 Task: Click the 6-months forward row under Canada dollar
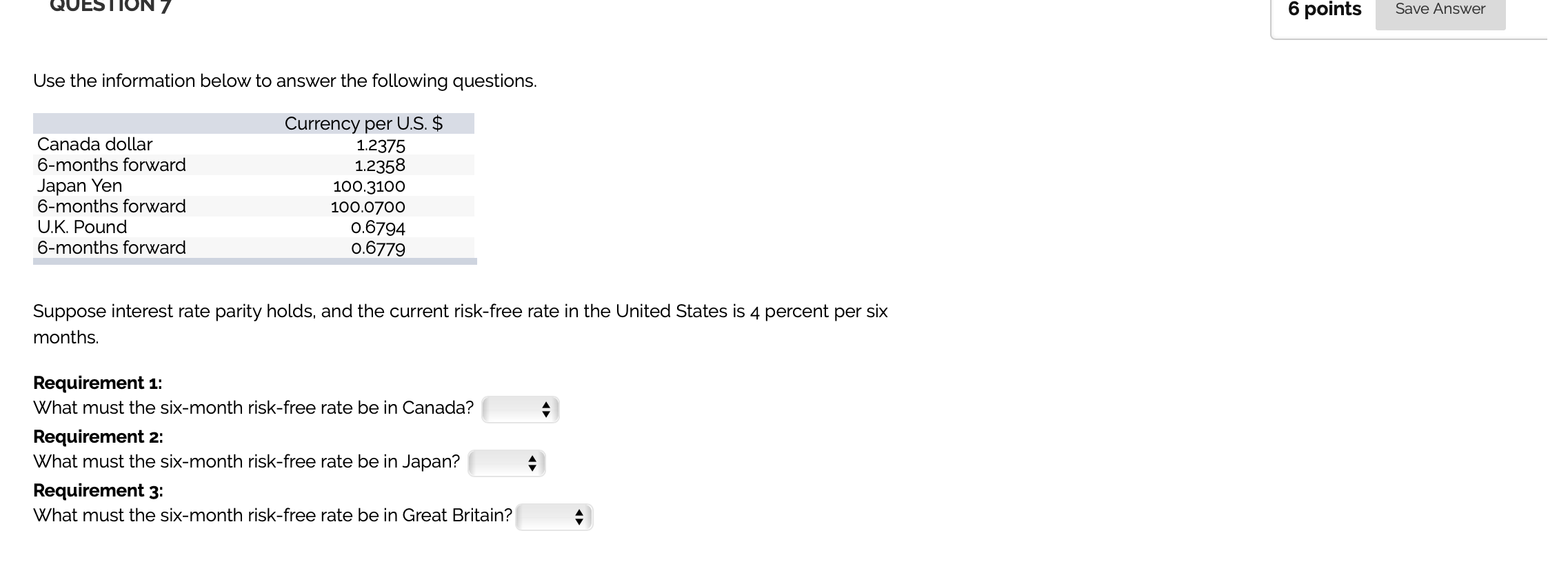[x=110, y=165]
